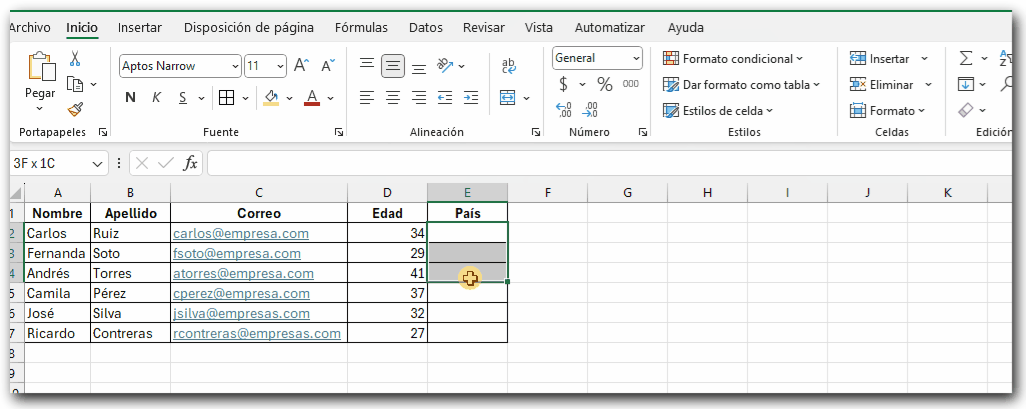Image resolution: width=1026 pixels, height=409 pixels.
Task: Open the Archivo tab
Action: pos(30,27)
